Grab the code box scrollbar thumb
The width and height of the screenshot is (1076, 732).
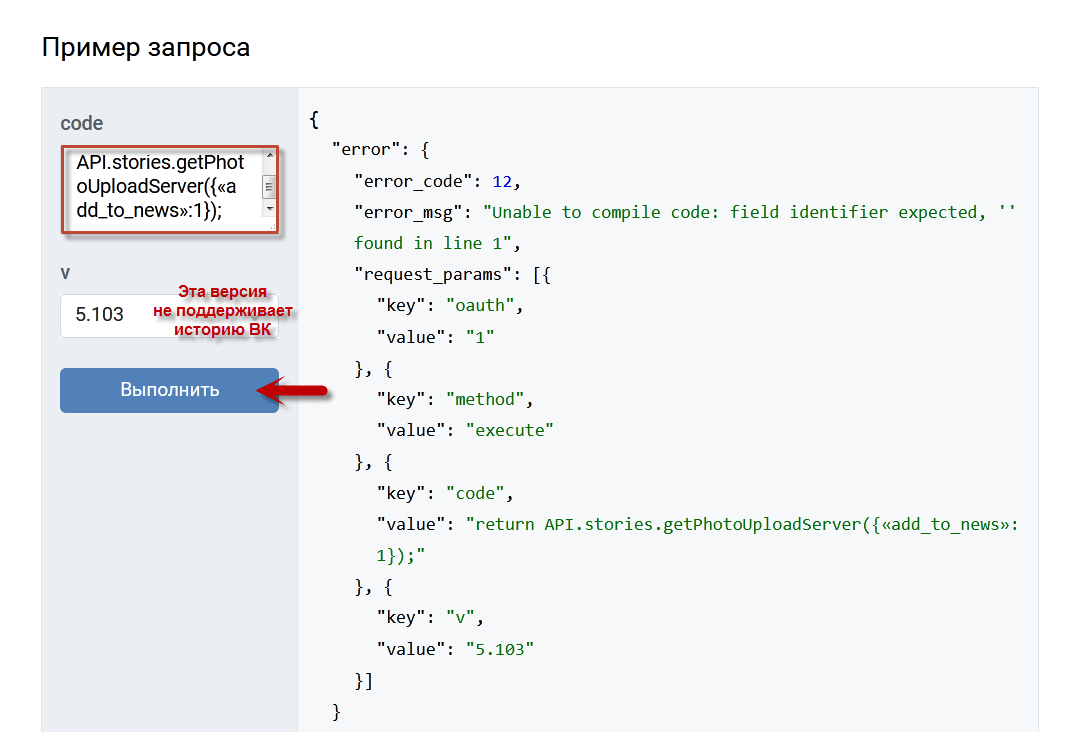(x=269, y=187)
